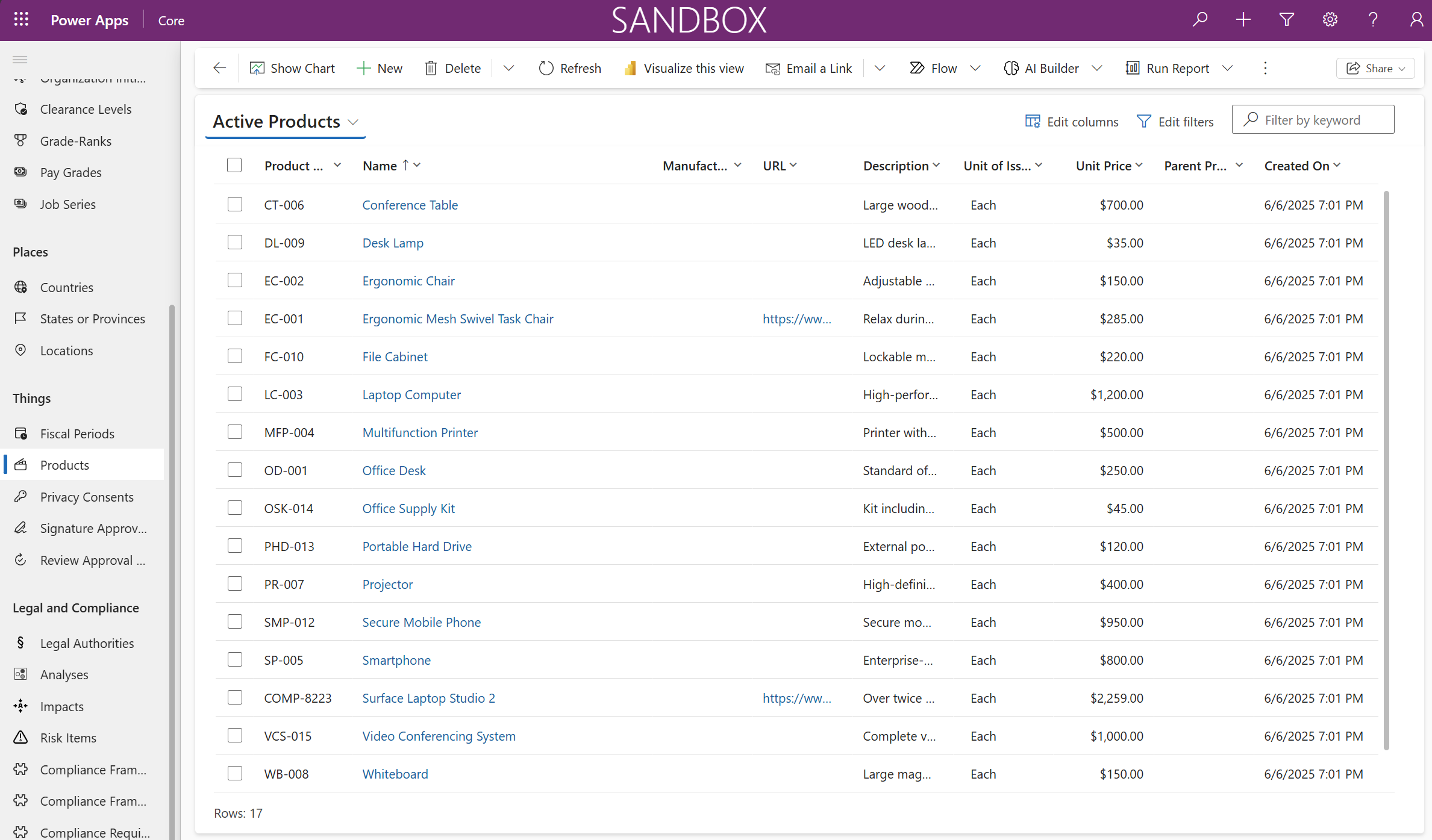Select Products in the sidebar

(x=83, y=464)
